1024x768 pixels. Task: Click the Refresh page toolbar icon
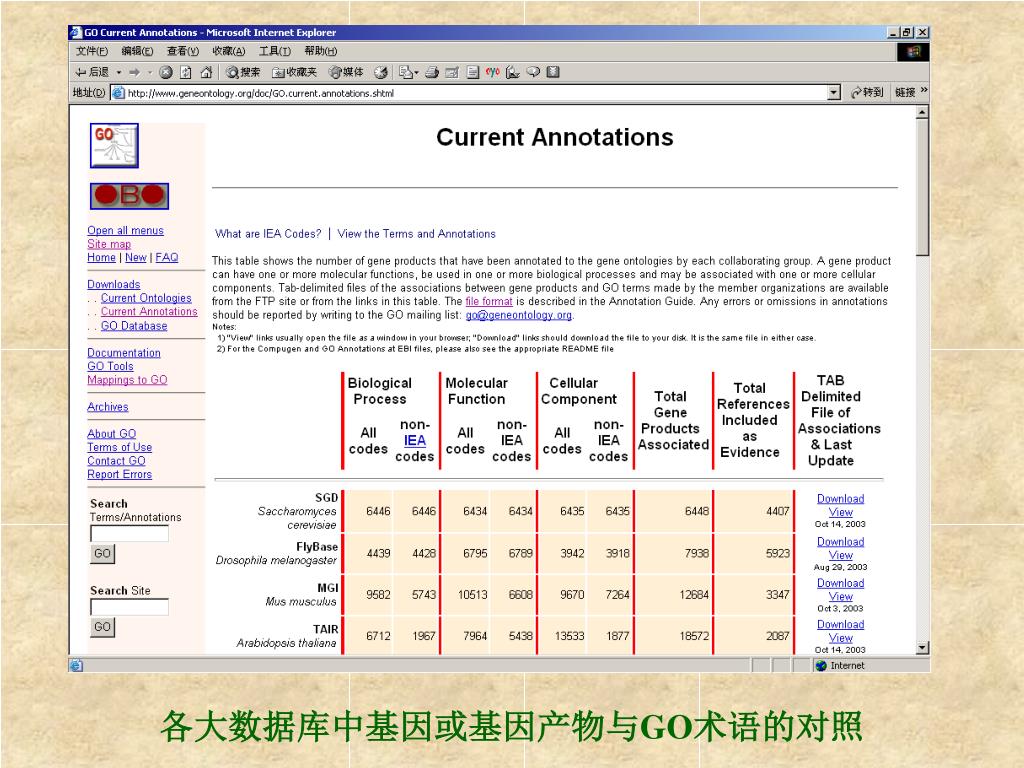186,72
